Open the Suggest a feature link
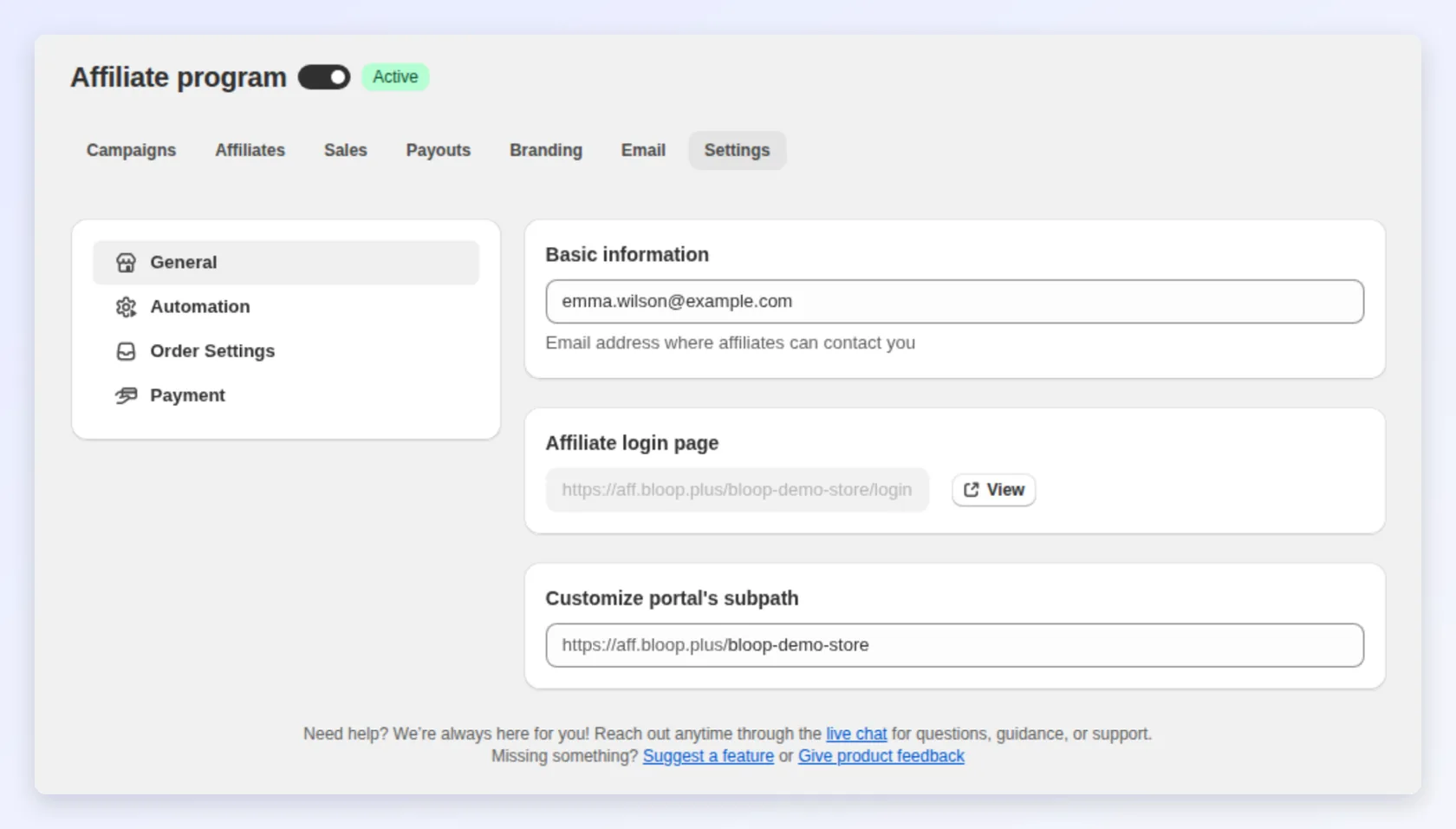 click(x=708, y=756)
